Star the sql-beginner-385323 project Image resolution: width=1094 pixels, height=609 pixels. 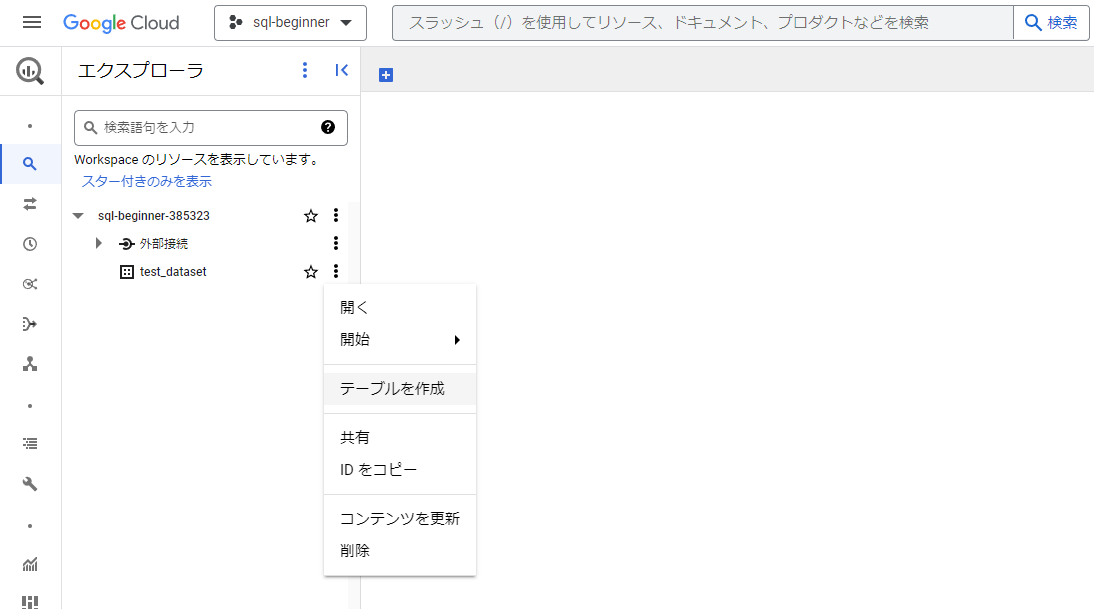(x=311, y=216)
